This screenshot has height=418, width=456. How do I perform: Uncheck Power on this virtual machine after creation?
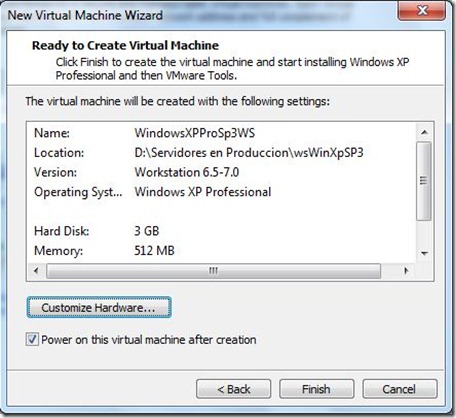(x=32, y=340)
